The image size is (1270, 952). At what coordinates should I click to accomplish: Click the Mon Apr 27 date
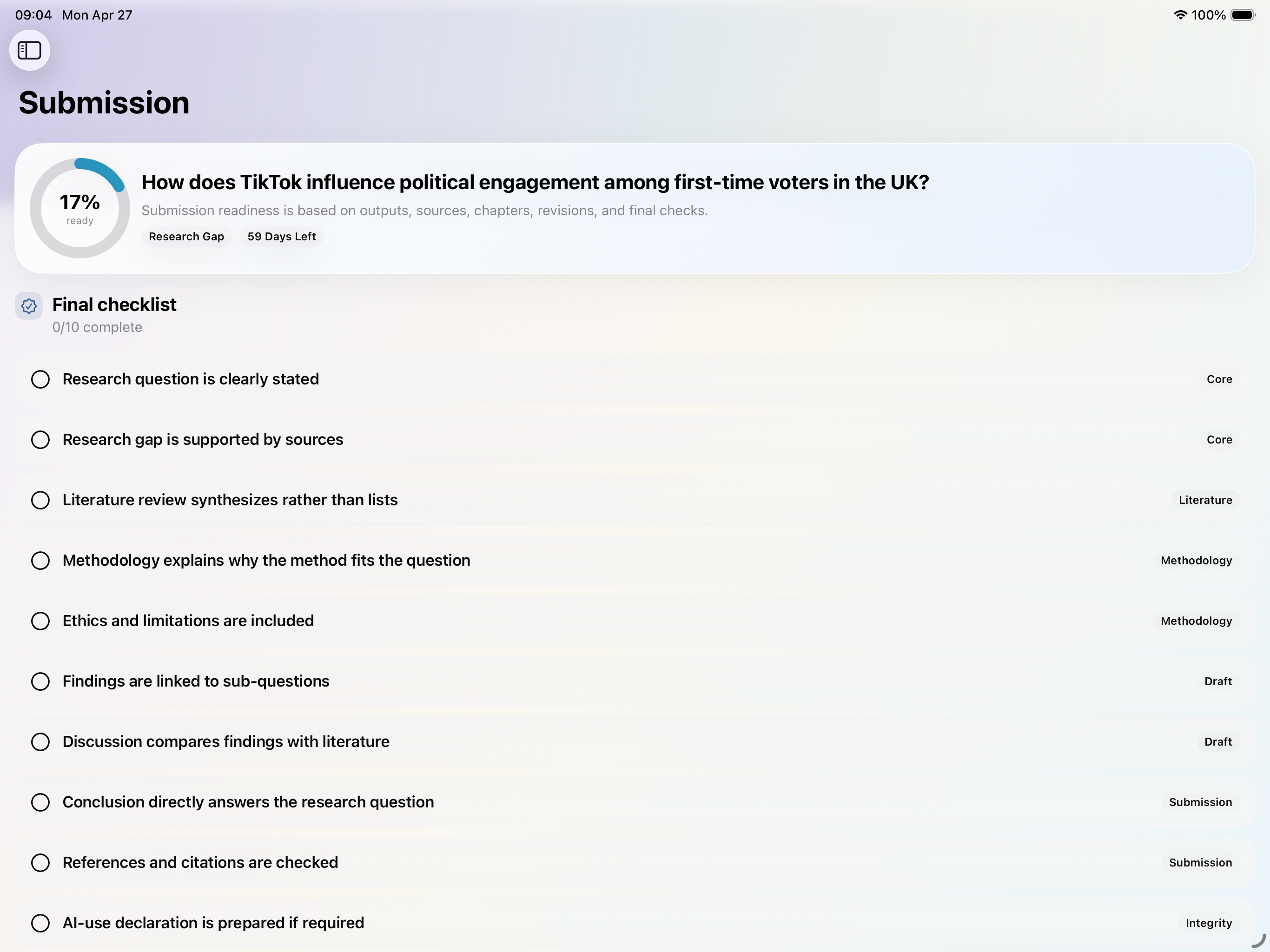pyautogui.click(x=97, y=15)
